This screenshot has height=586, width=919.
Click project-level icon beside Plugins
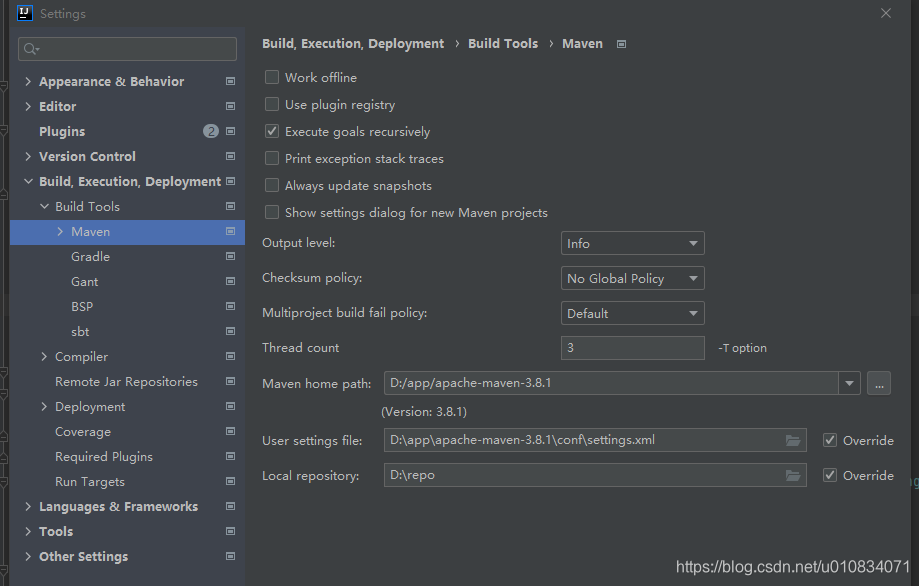click(230, 131)
